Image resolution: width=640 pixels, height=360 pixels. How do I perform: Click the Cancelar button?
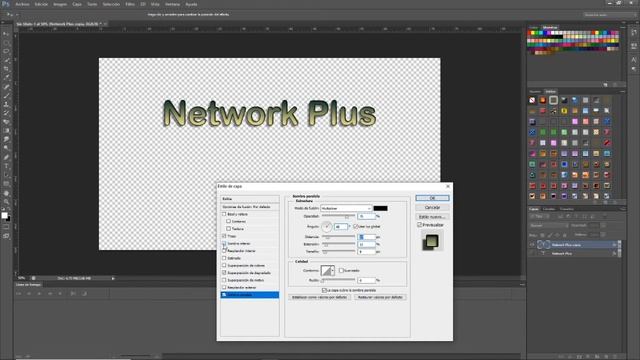pyautogui.click(x=432, y=207)
